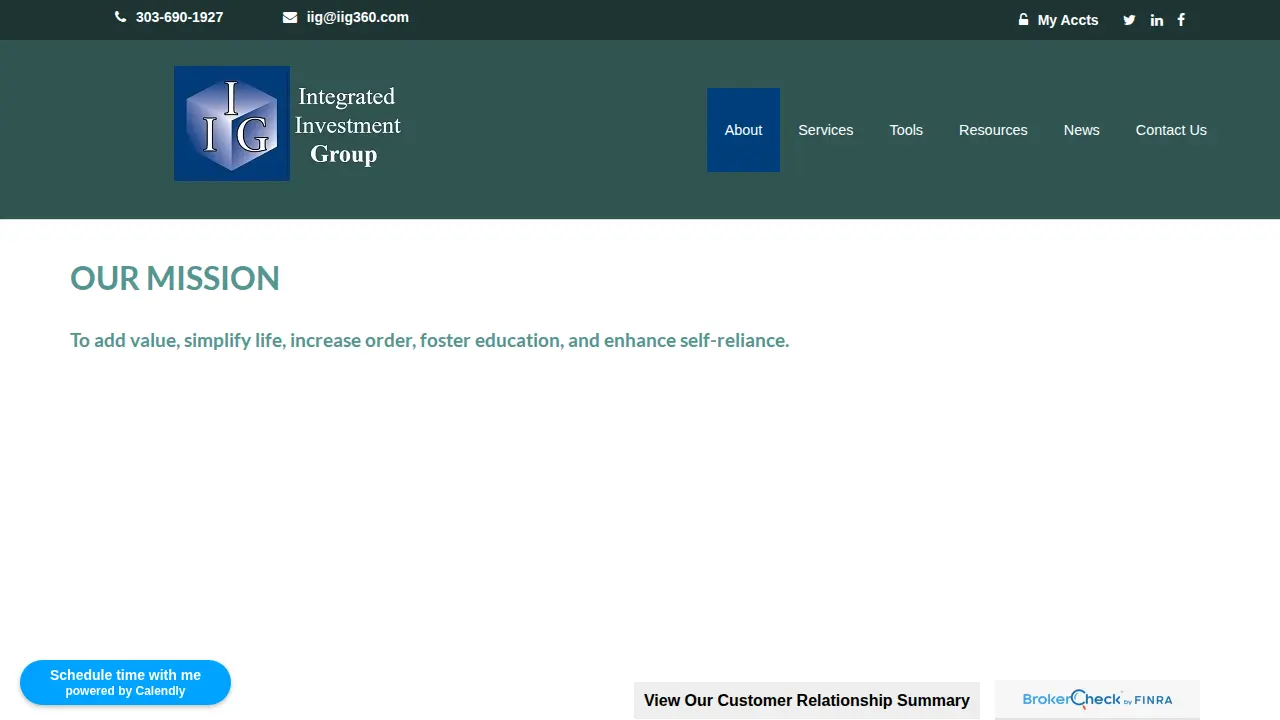1280x720 pixels.
Task: View Our Customer Relationship Summary
Action: tap(807, 700)
